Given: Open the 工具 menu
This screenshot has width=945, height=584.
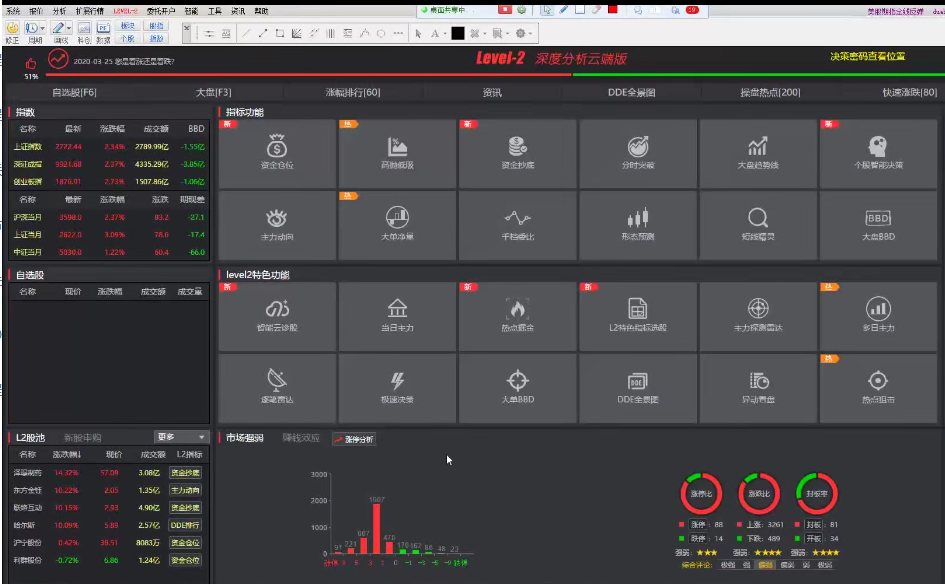Looking at the screenshot, I should (215, 11).
